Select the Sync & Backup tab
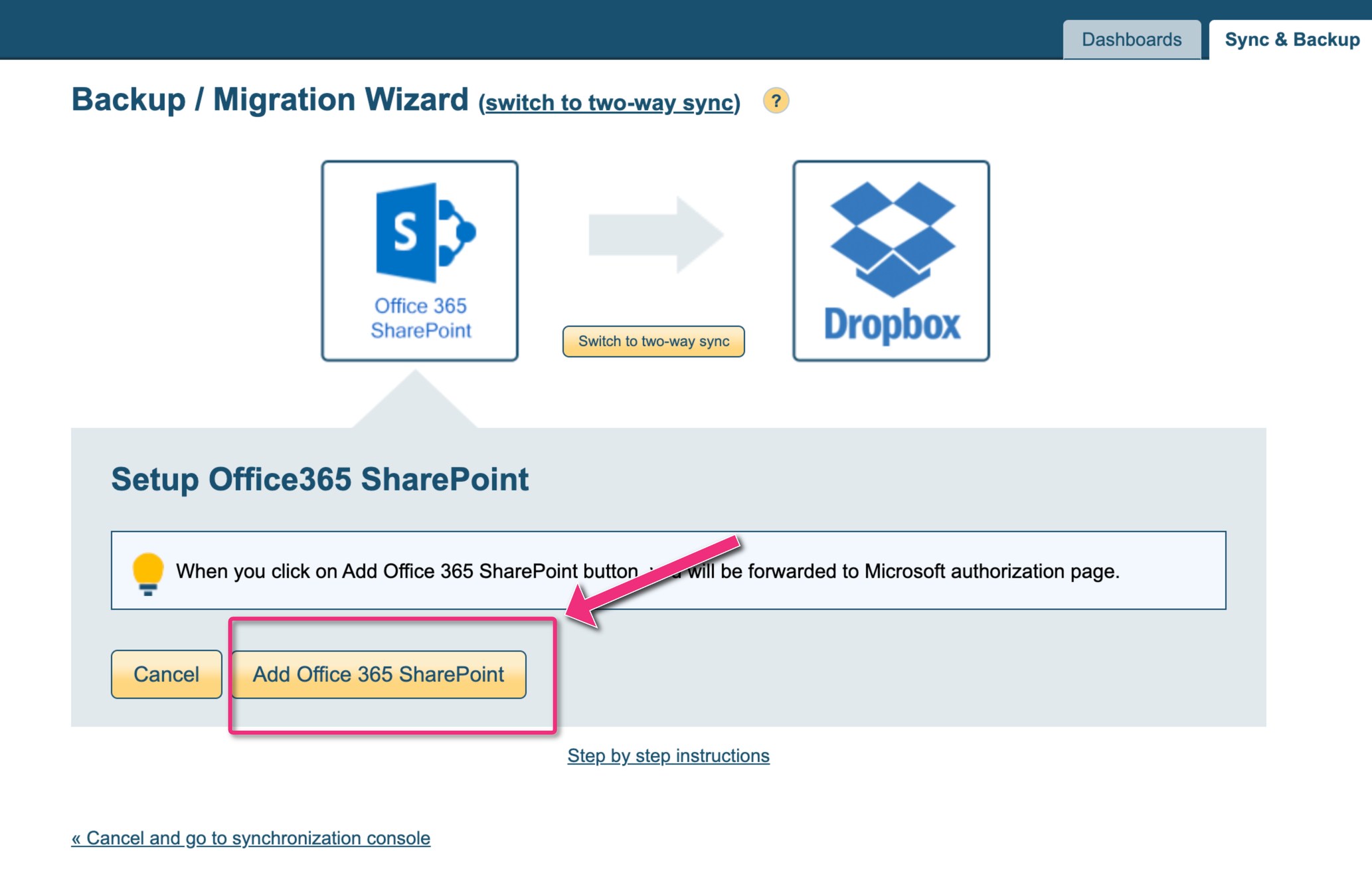 point(1291,39)
